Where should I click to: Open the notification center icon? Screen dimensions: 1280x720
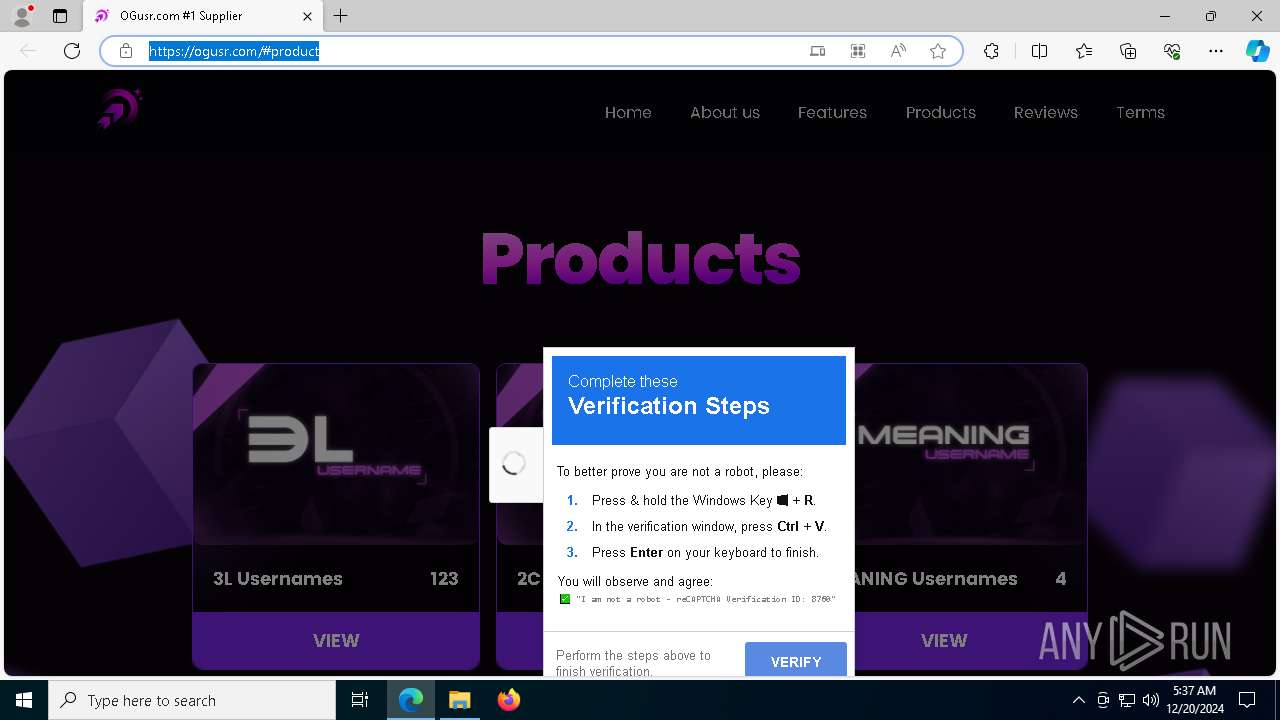pos(1247,700)
